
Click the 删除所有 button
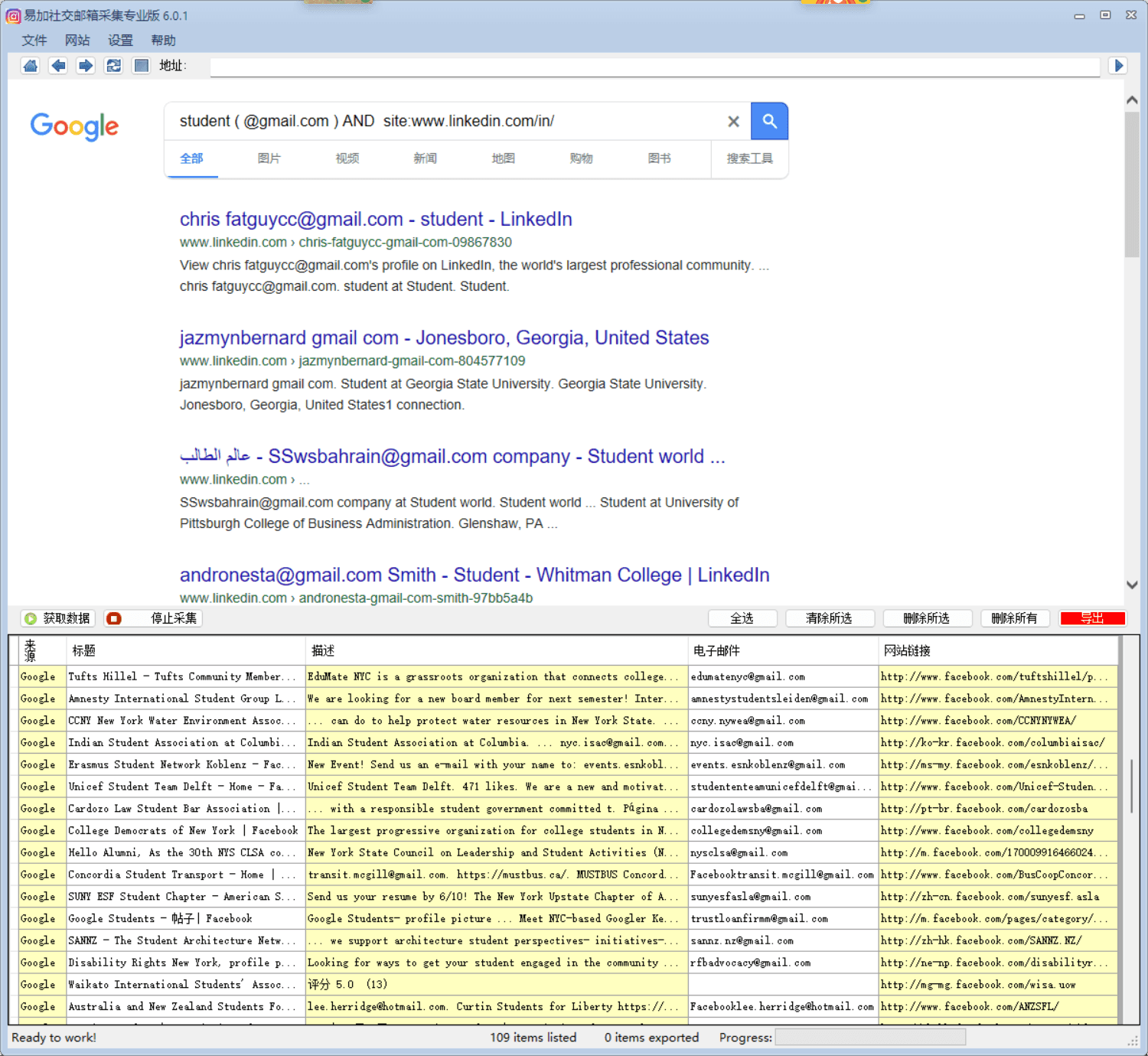[1015, 618]
